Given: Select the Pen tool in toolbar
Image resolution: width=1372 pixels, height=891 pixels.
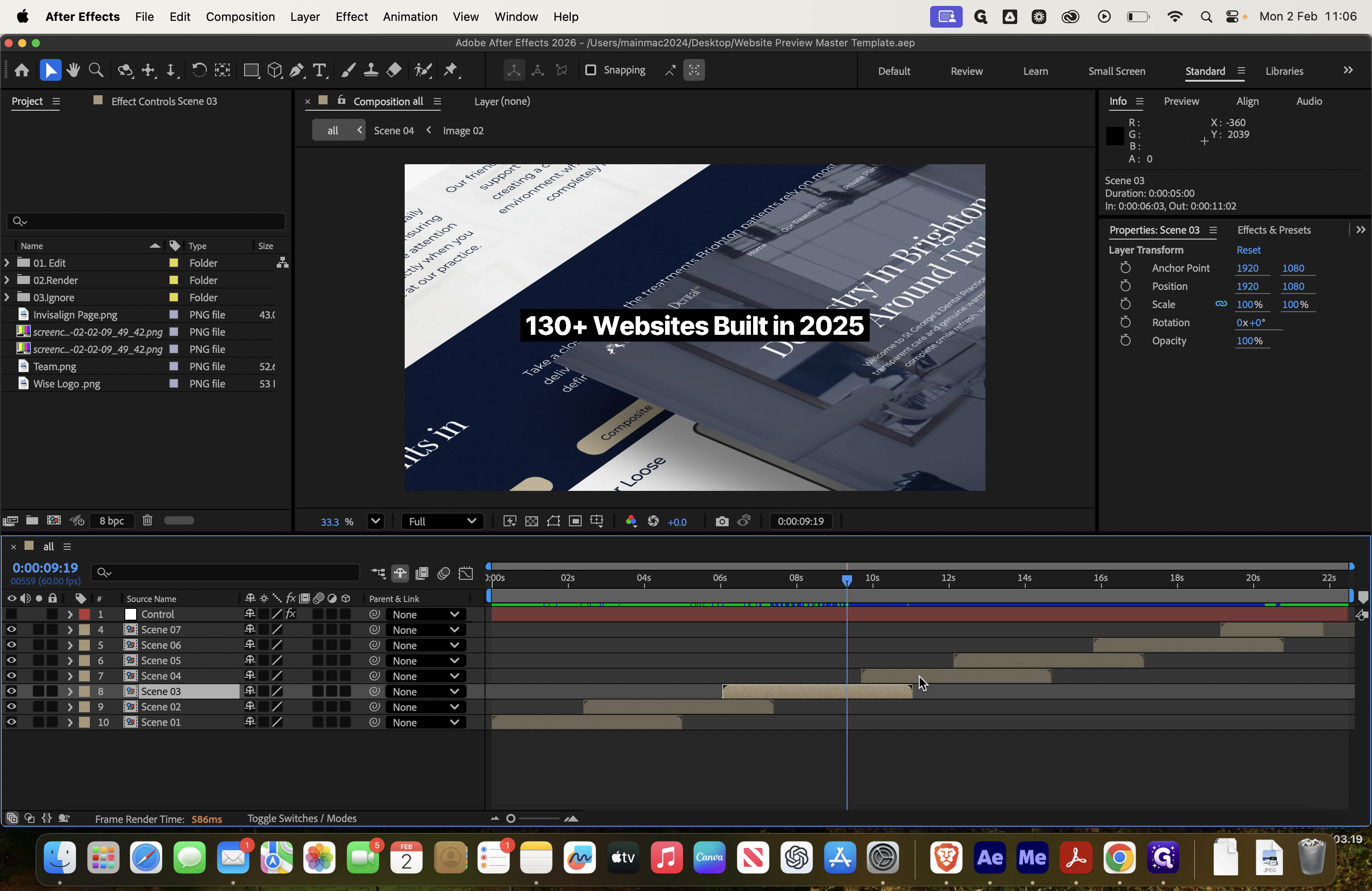Looking at the screenshot, I should coord(296,70).
